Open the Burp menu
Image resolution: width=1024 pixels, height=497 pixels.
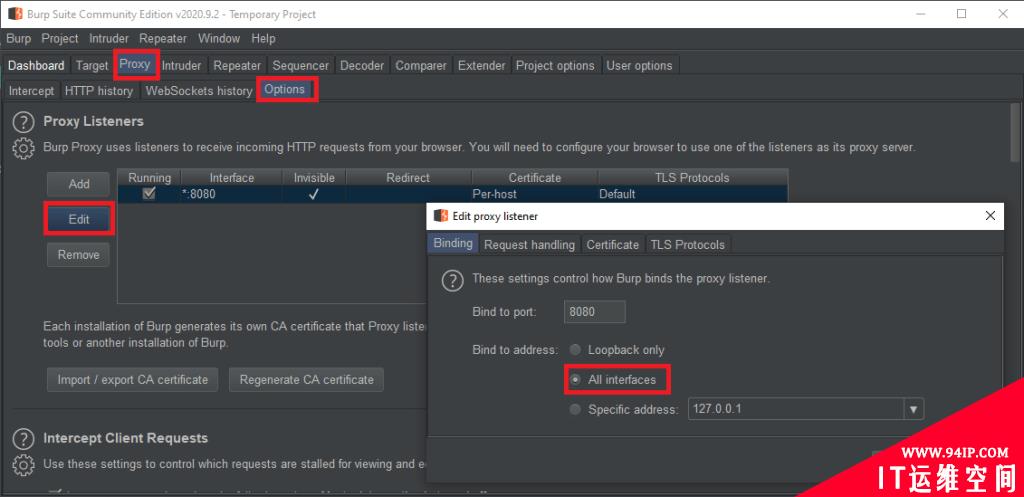click(x=18, y=39)
